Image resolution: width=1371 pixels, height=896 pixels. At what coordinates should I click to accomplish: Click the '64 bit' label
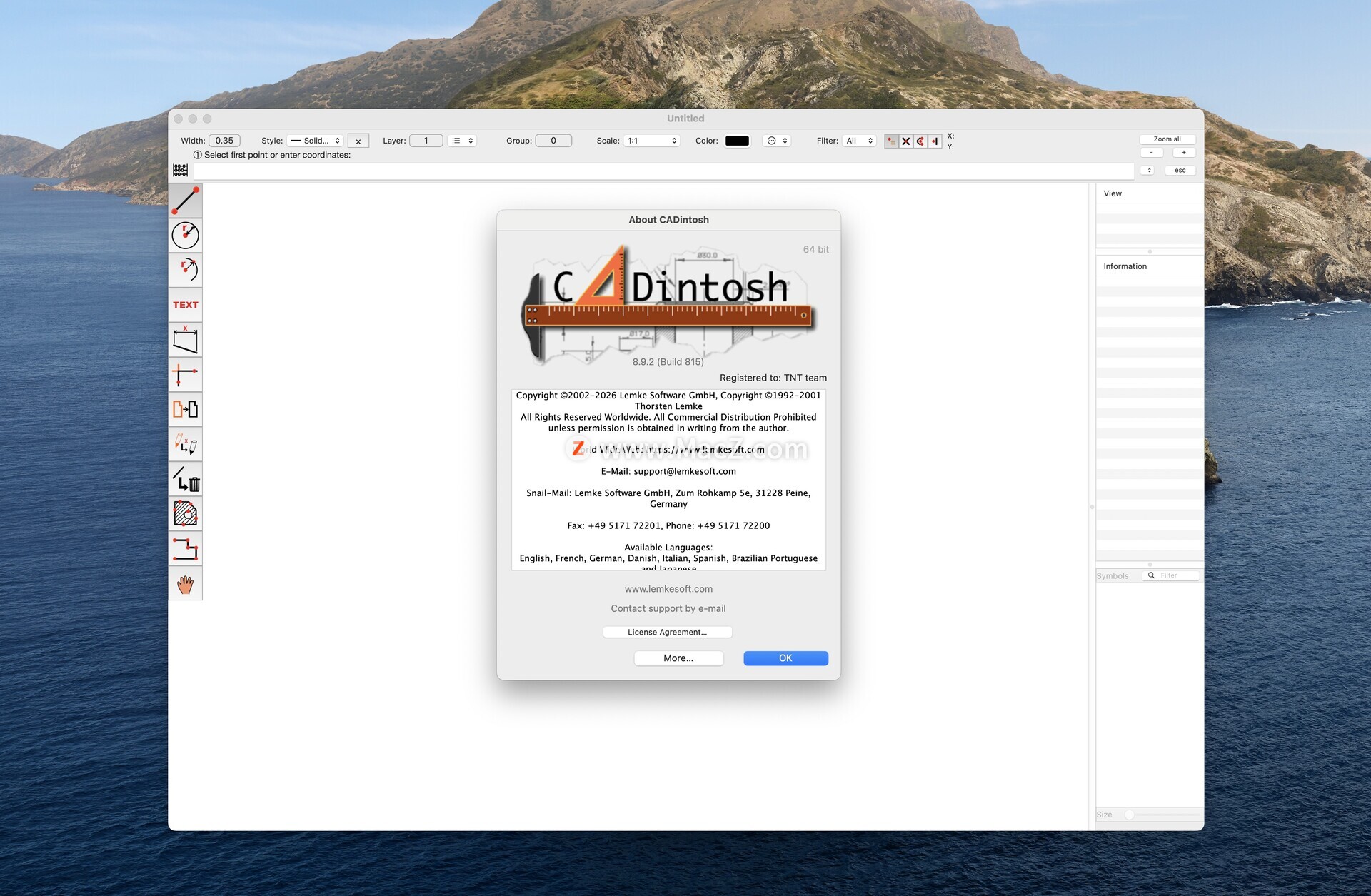(816, 249)
